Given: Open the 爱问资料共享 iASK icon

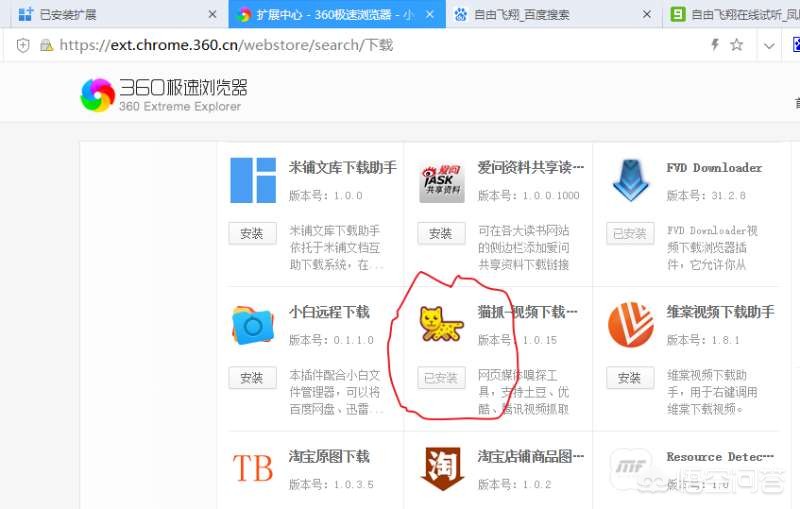Looking at the screenshot, I should pyautogui.click(x=442, y=183).
